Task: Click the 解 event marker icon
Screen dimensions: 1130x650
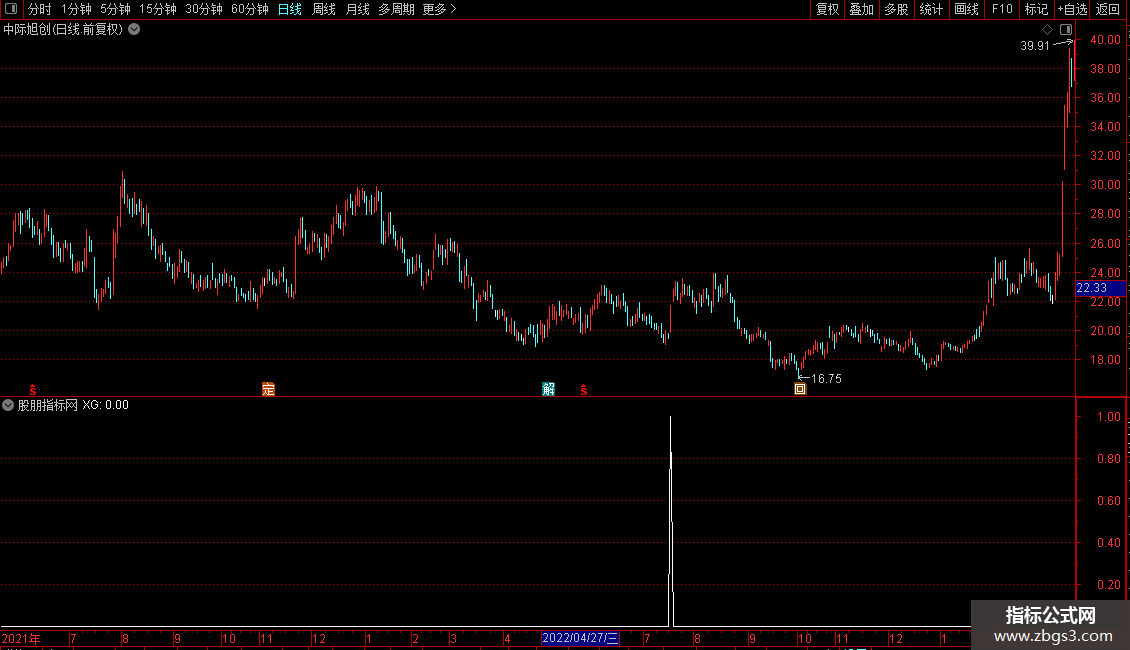Action: (x=548, y=389)
